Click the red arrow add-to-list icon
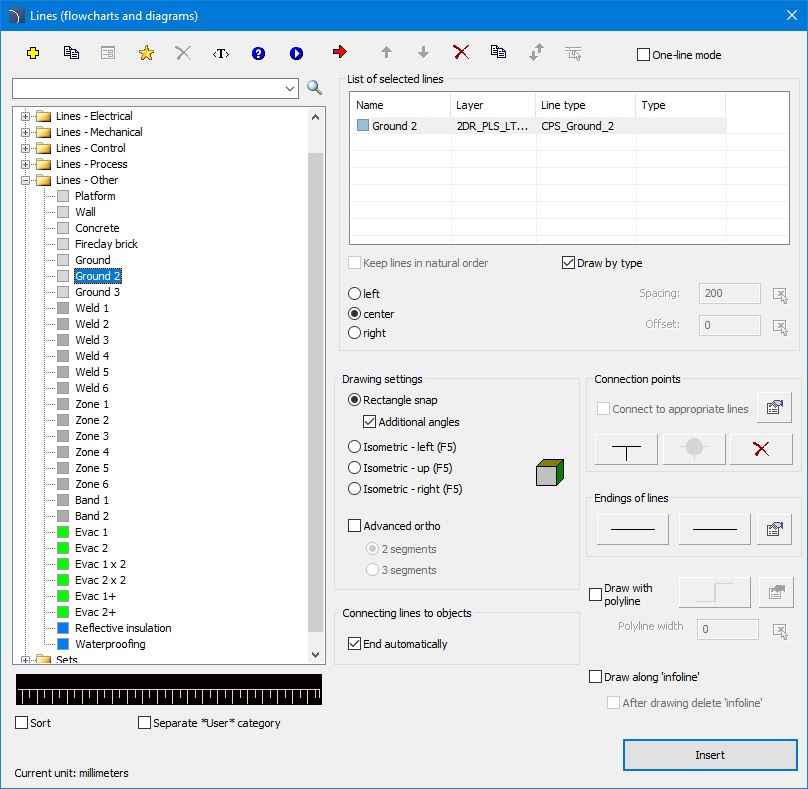 [339, 52]
